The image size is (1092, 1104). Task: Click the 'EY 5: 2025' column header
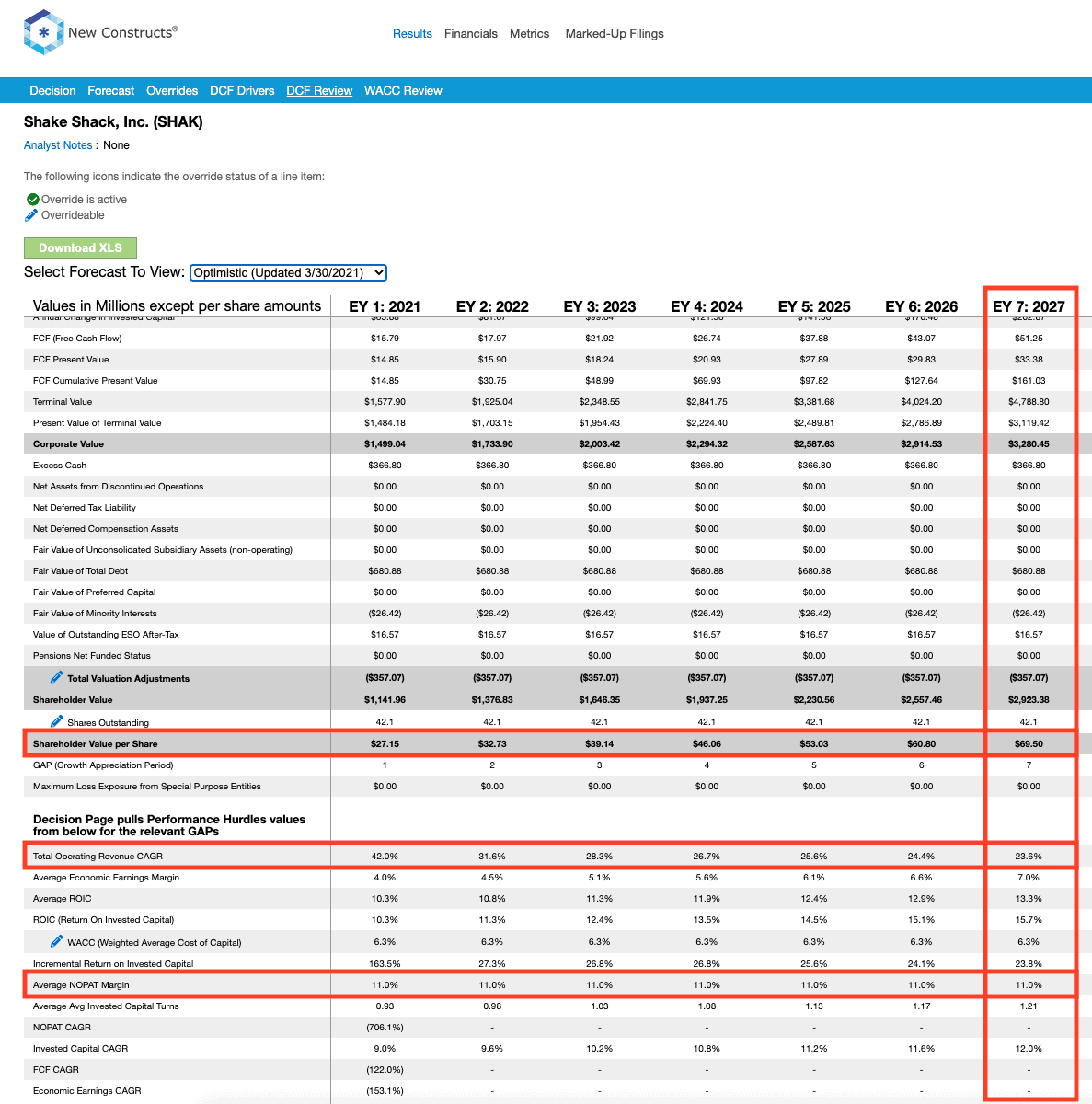[814, 306]
